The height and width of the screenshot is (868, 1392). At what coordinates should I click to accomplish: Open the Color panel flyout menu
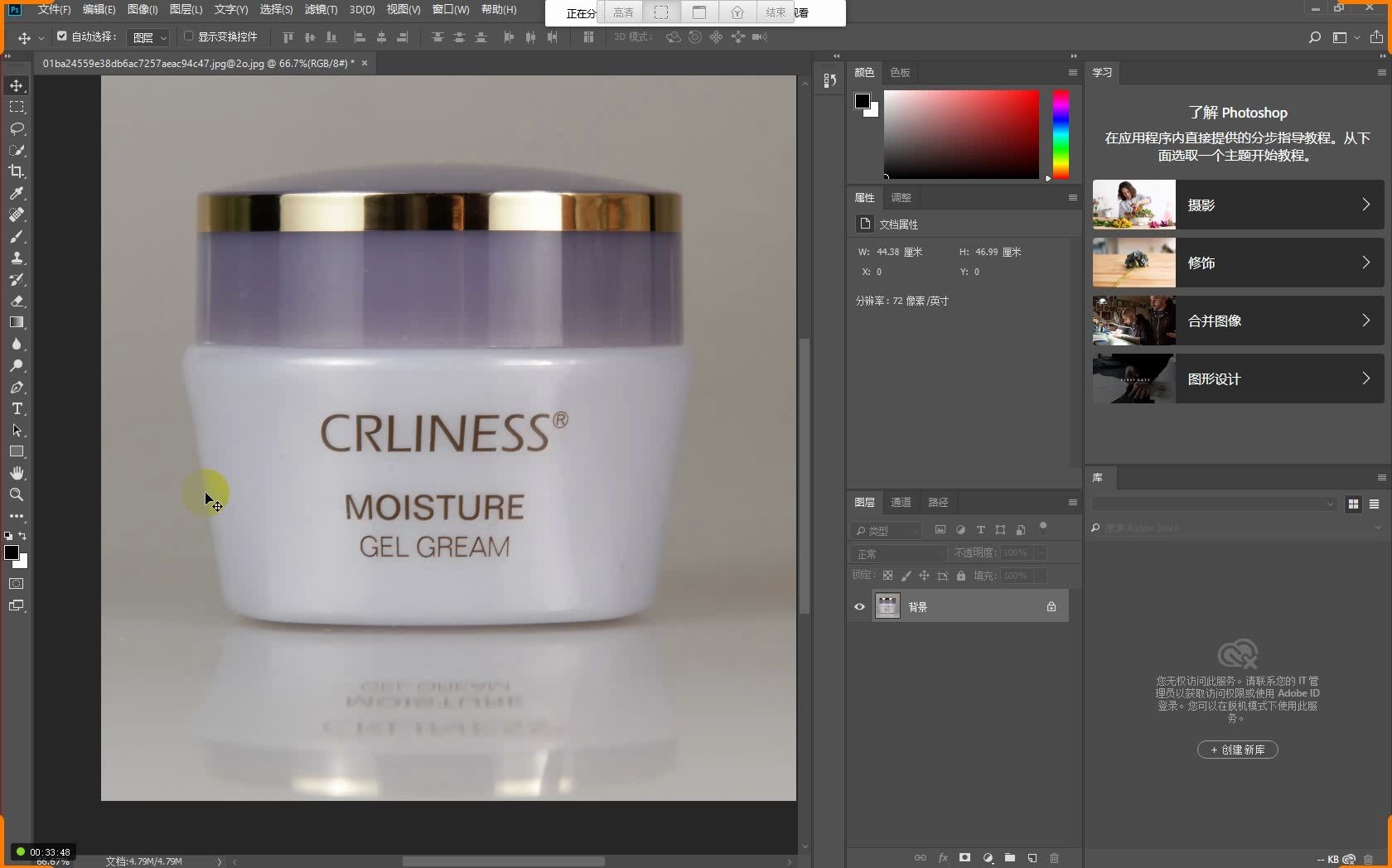coord(1072,73)
